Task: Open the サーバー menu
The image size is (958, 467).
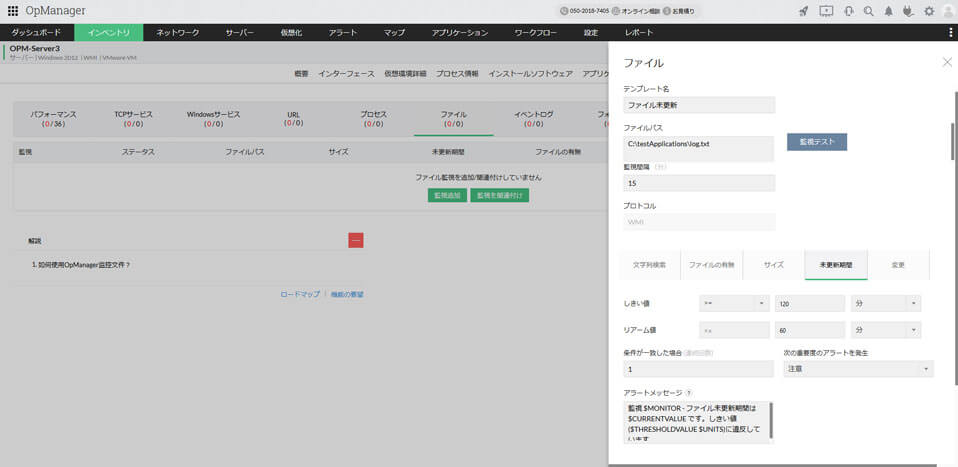Action: click(x=239, y=32)
